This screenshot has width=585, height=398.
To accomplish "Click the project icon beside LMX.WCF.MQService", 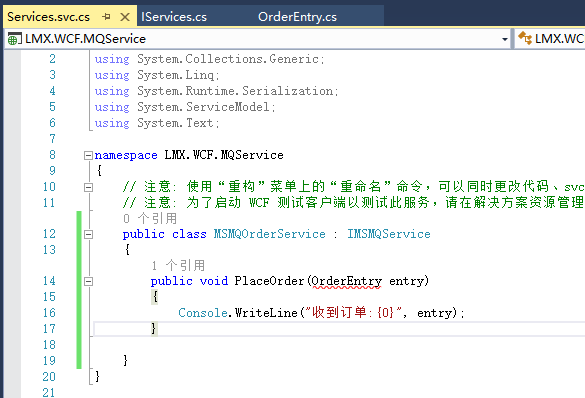I will 14,39.
